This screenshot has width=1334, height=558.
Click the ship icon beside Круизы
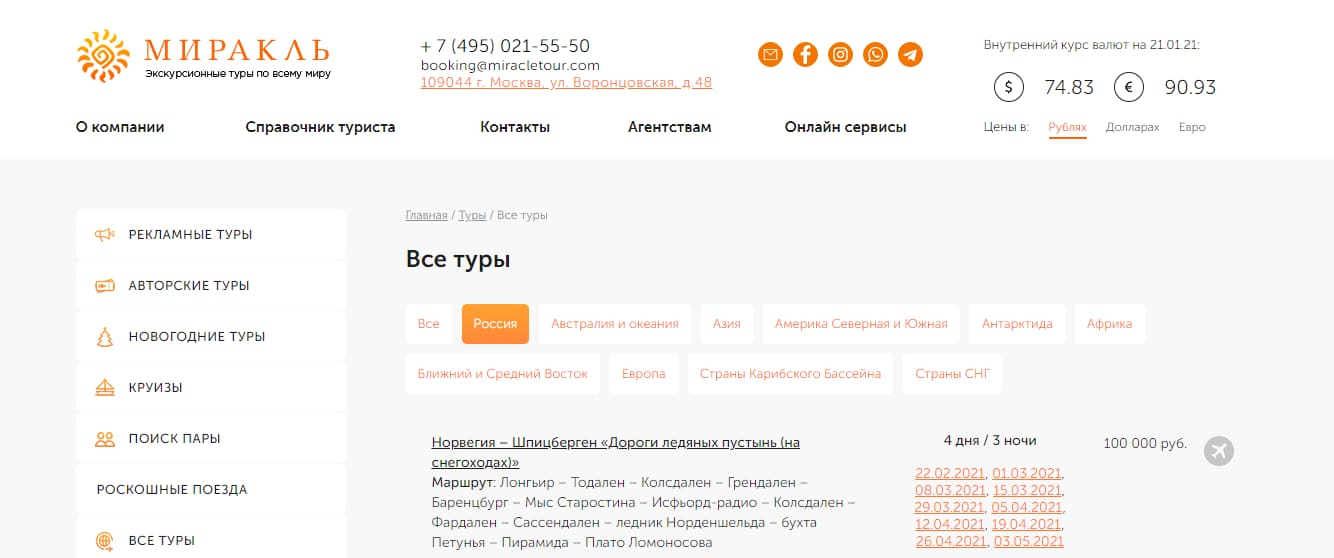pyautogui.click(x=105, y=388)
